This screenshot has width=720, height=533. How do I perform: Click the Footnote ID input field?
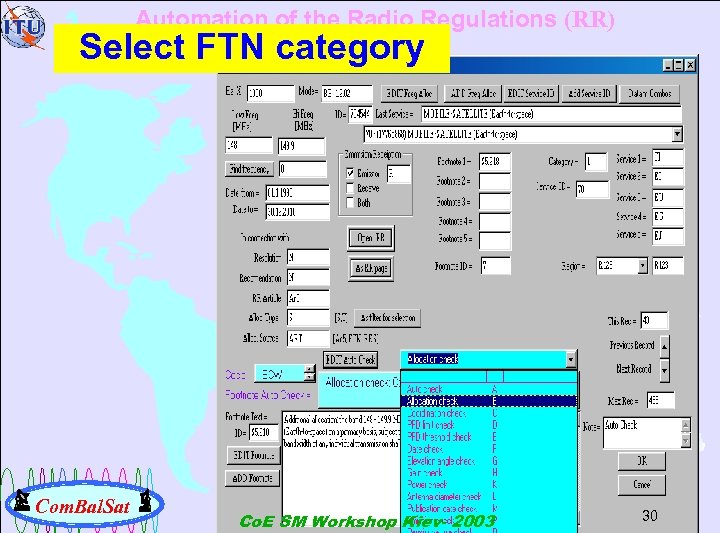tap(496, 266)
